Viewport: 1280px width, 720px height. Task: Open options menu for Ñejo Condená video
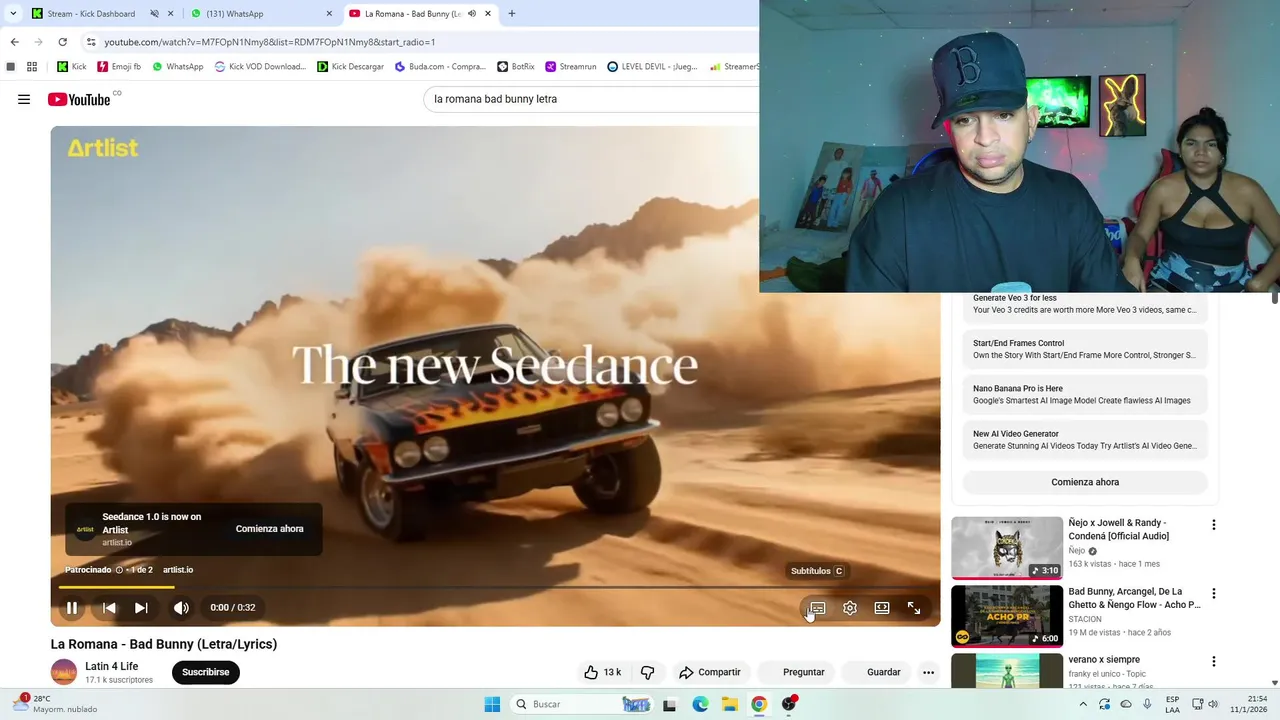pos(1214,525)
